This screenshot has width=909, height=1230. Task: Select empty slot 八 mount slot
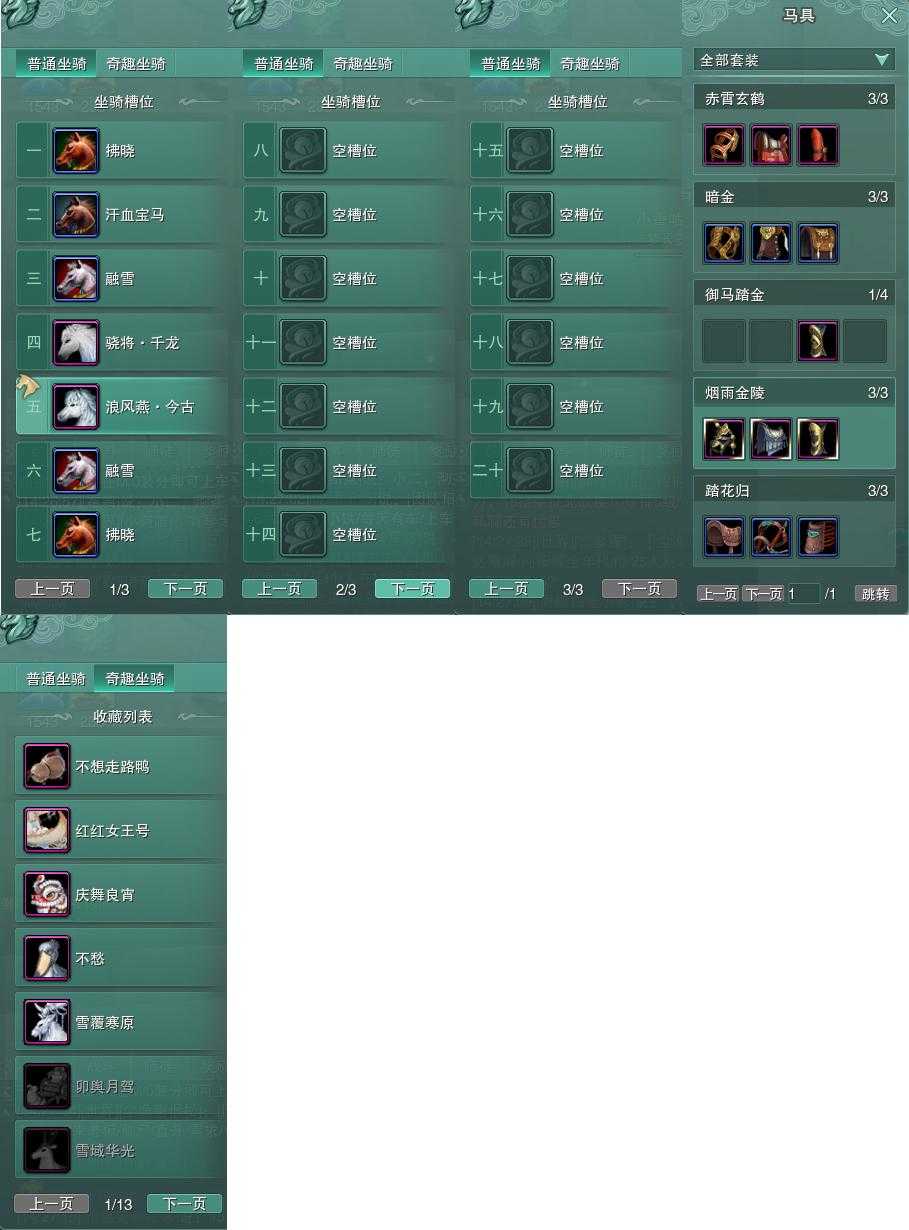(x=349, y=151)
